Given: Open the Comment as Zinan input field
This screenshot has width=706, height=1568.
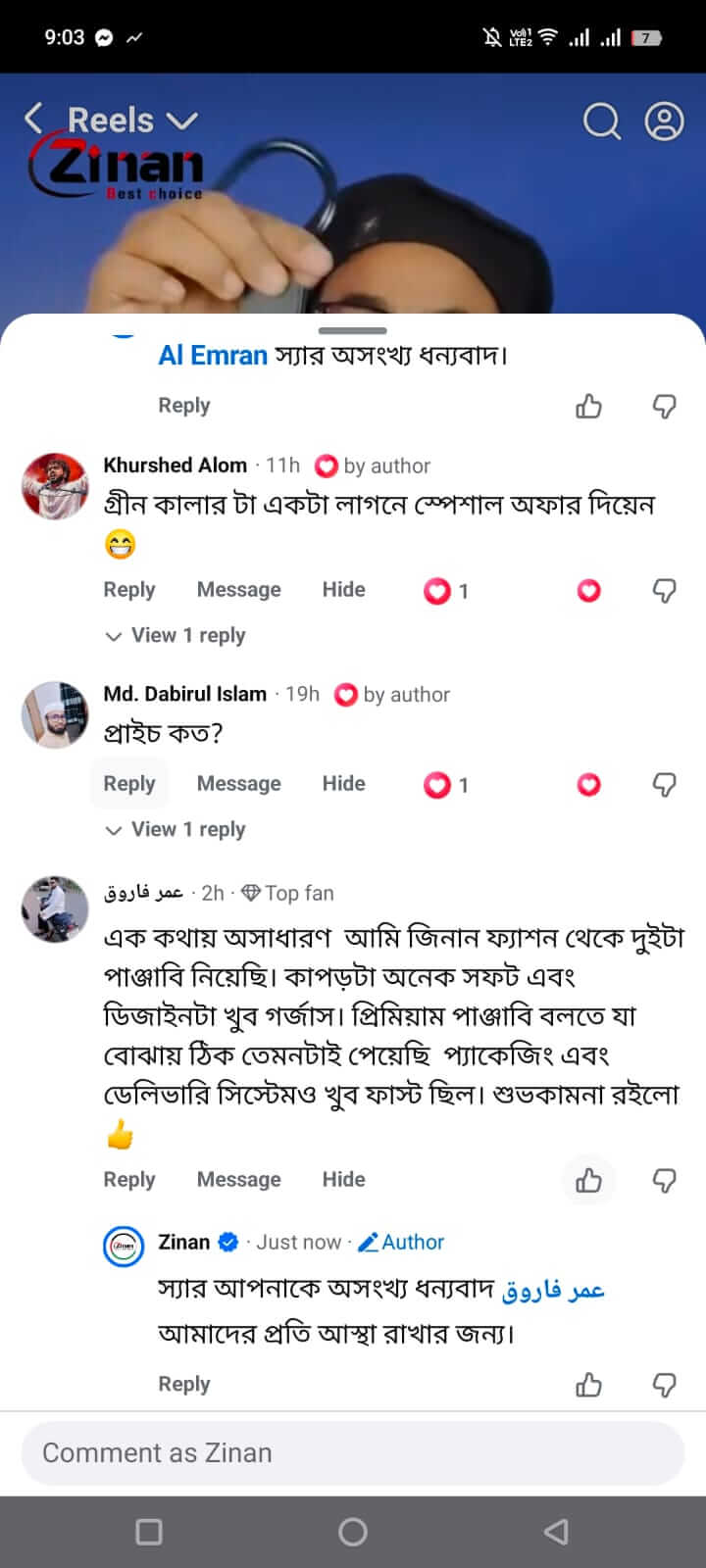Looking at the screenshot, I should tap(353, 1452).
